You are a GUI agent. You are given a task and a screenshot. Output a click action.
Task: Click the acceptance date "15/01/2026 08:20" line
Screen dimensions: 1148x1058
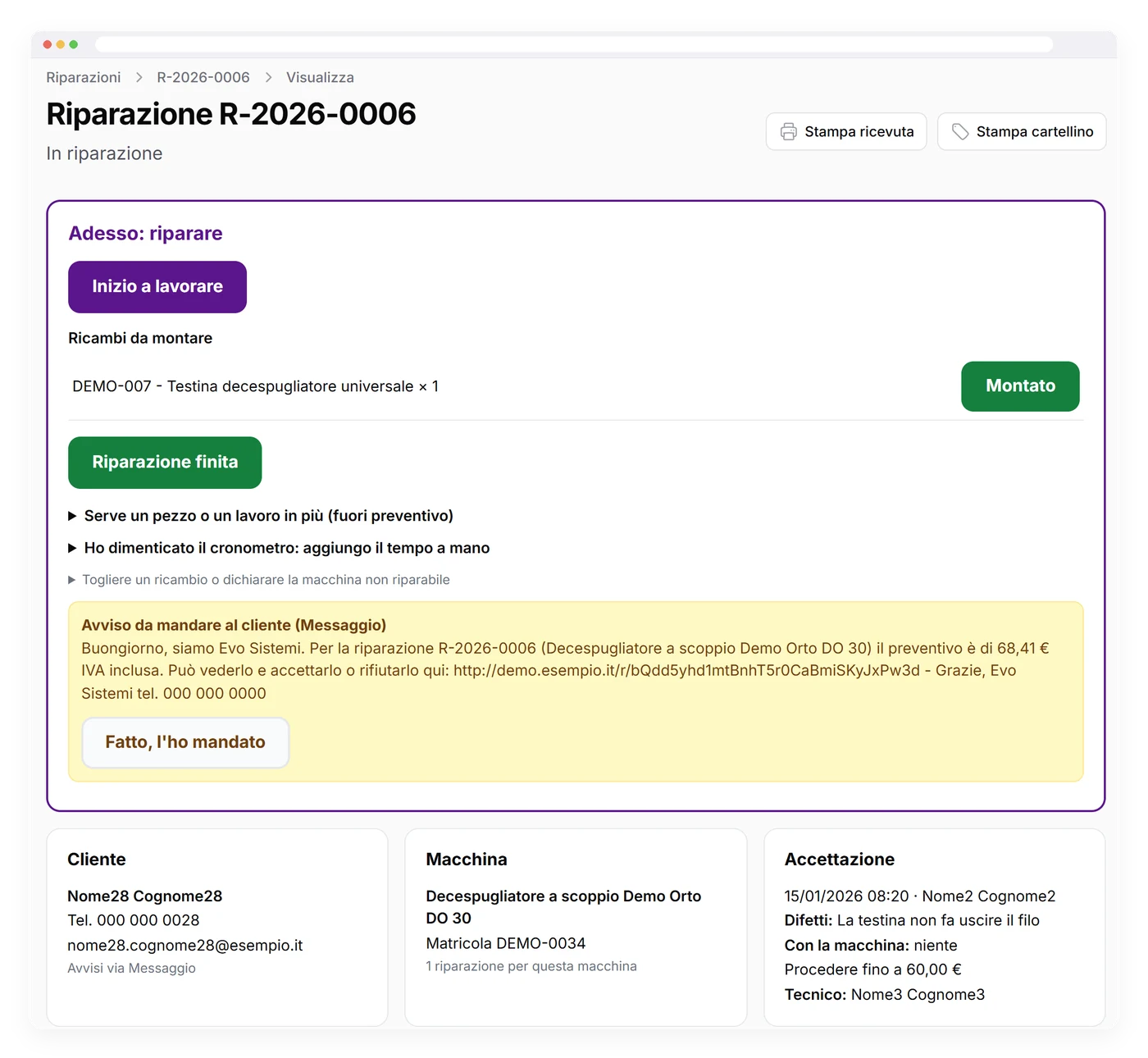click(x=920, y=896)
